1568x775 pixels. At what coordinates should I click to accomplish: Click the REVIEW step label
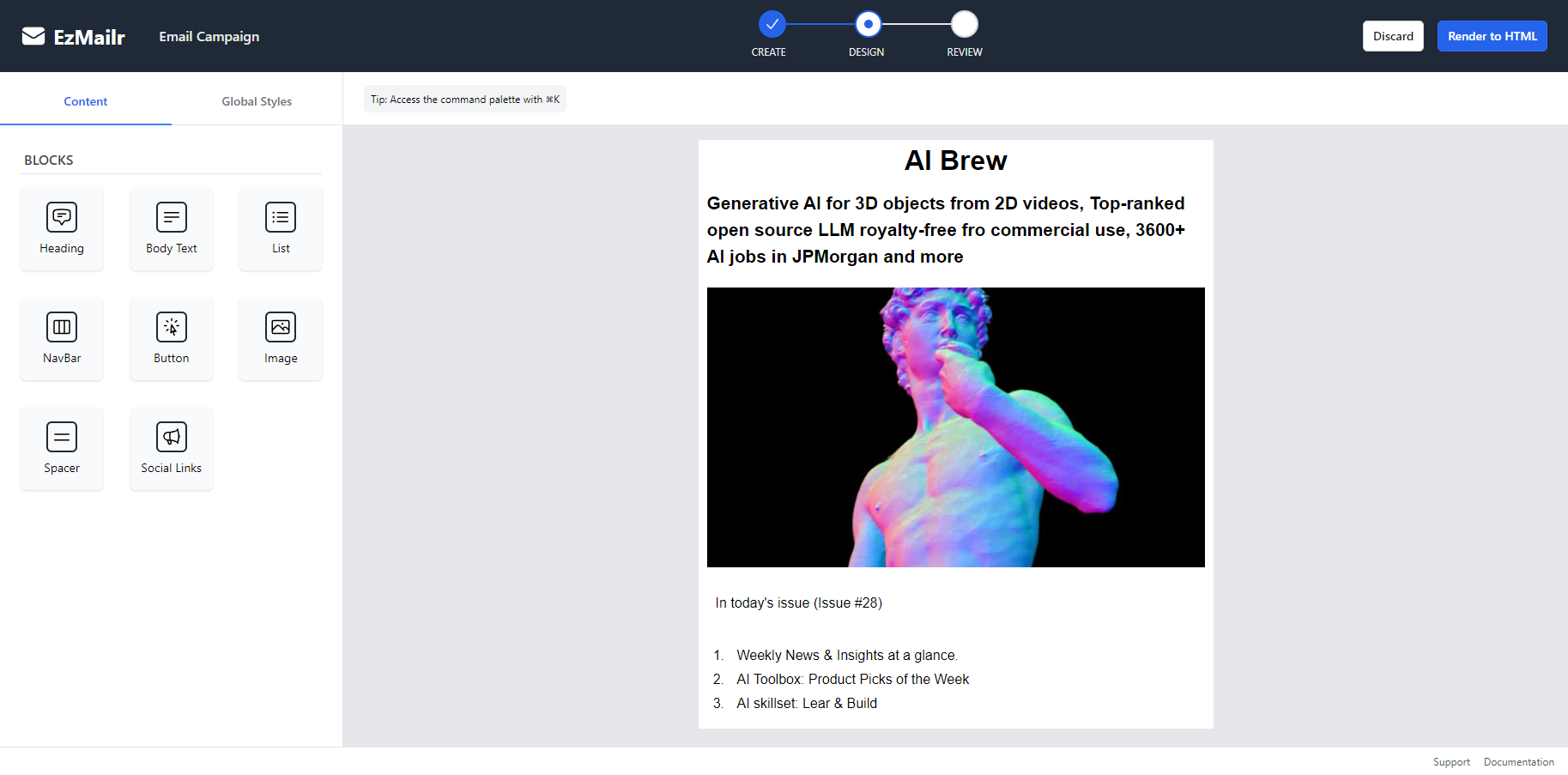click(965, 52)
